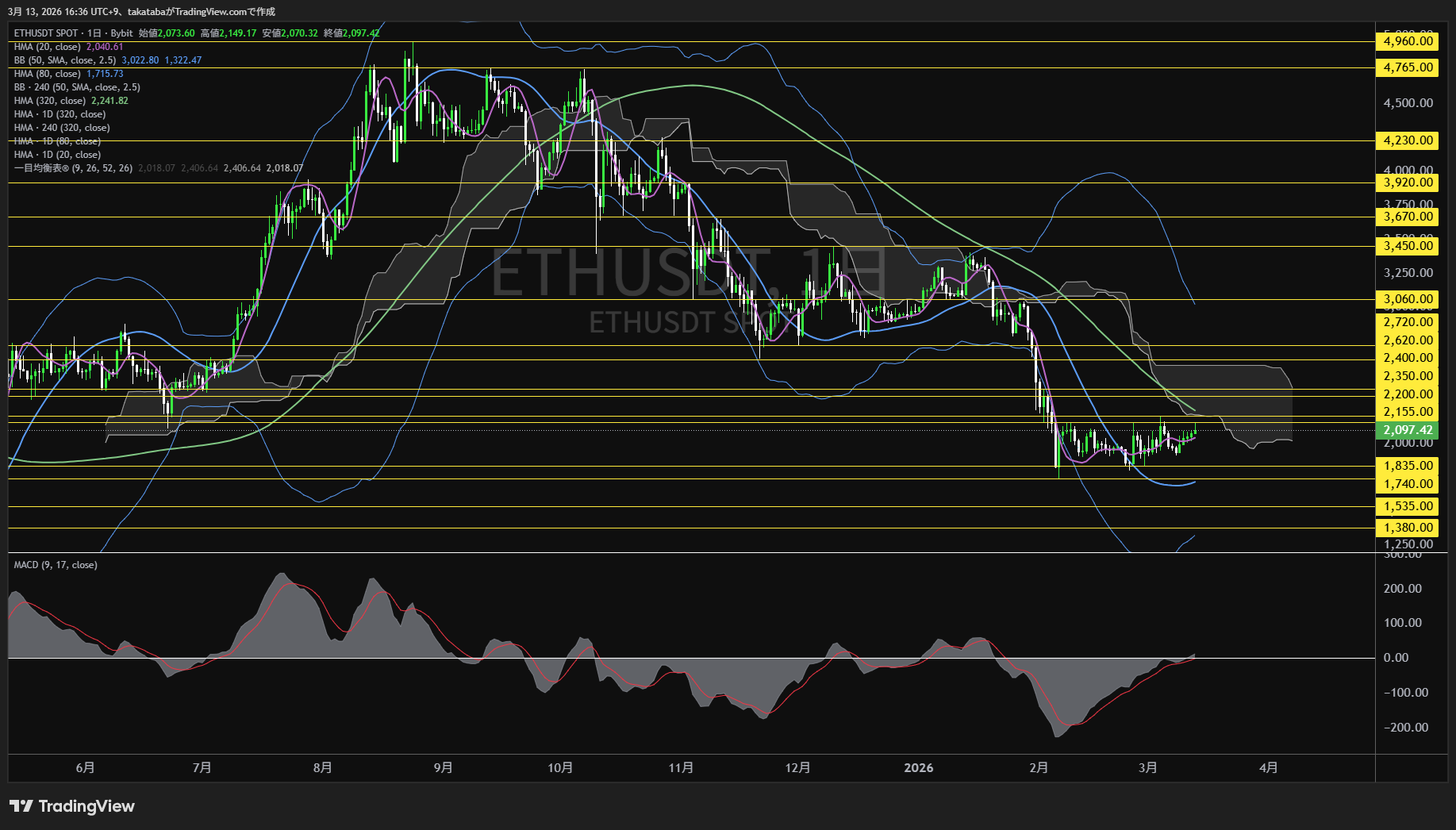Select the 10月 label on time axis
This screenshot has height=830, width=1456.
(560, 767)
